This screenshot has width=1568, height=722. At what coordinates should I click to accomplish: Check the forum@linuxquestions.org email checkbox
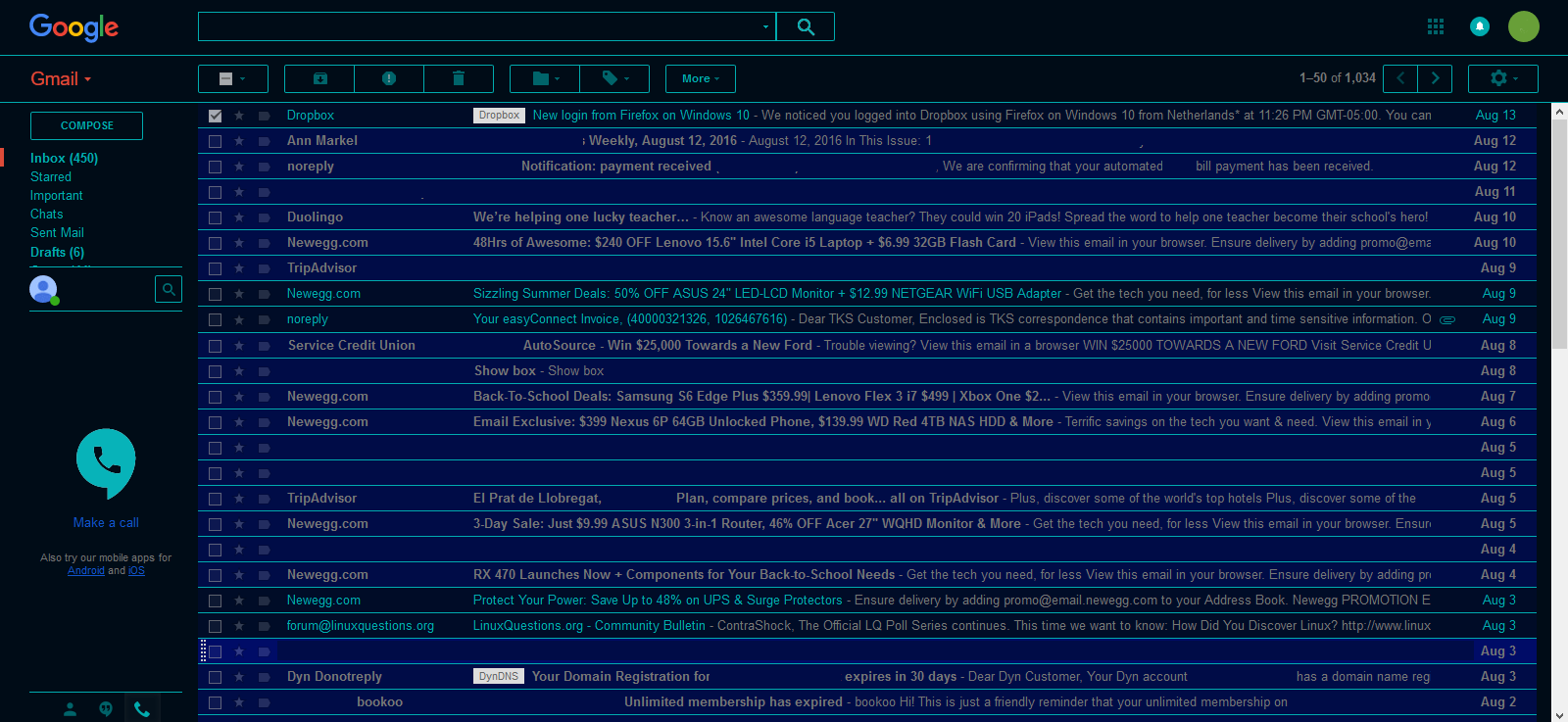[215, 626]
